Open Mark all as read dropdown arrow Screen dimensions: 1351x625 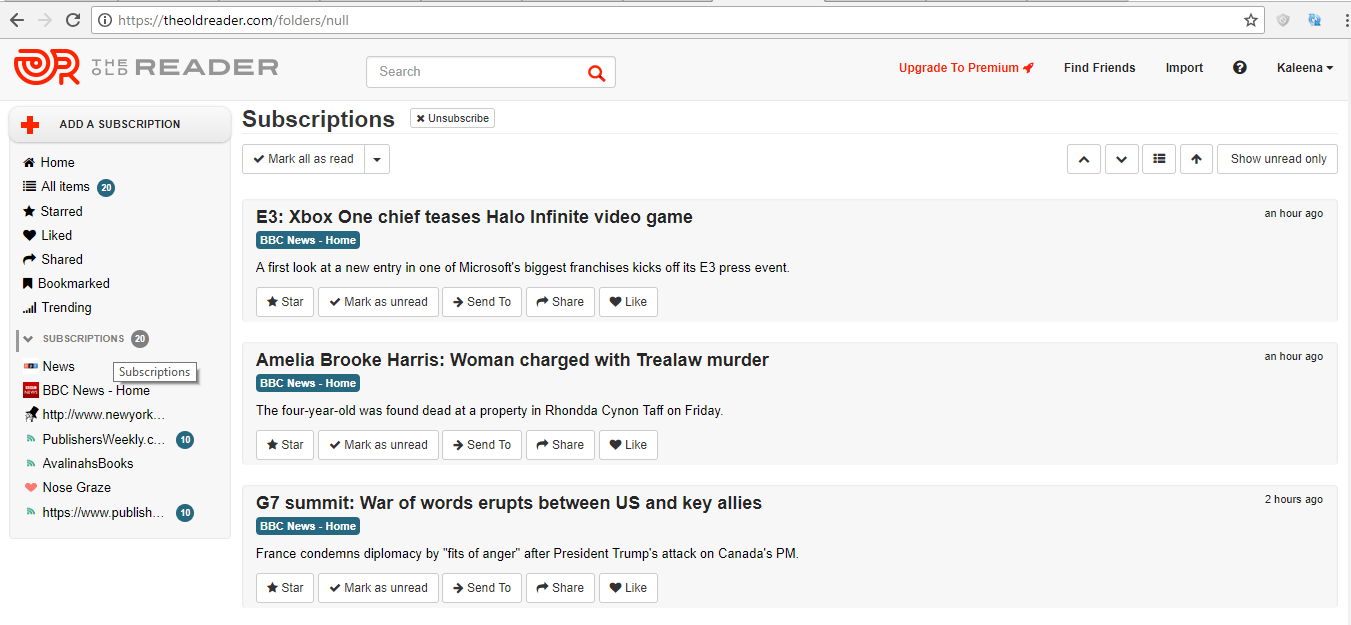tap(377, 159)
